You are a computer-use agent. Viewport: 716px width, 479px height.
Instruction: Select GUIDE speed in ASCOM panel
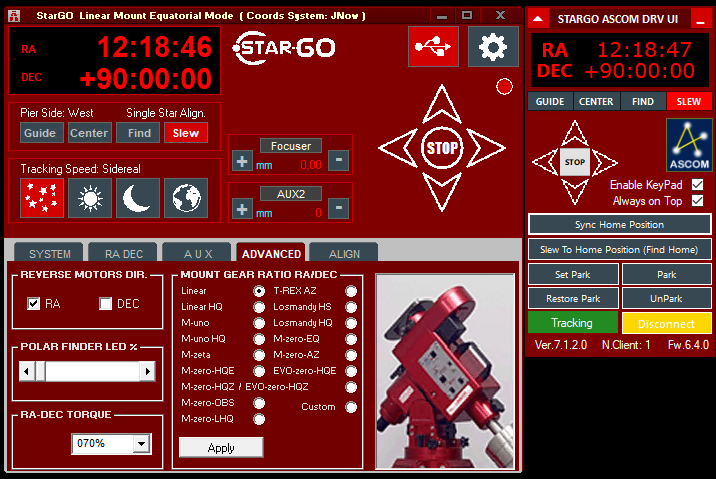pos(550,101)
